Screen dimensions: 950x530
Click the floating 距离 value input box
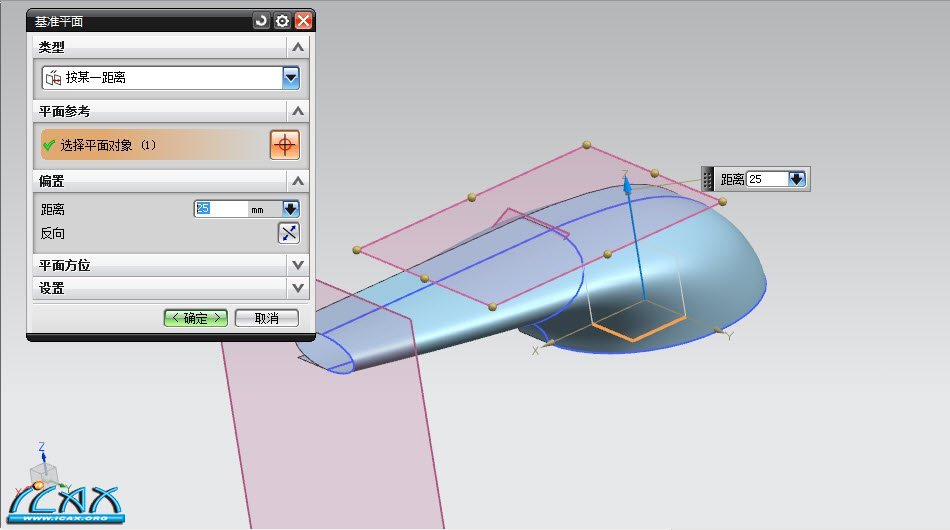point(766,179)
